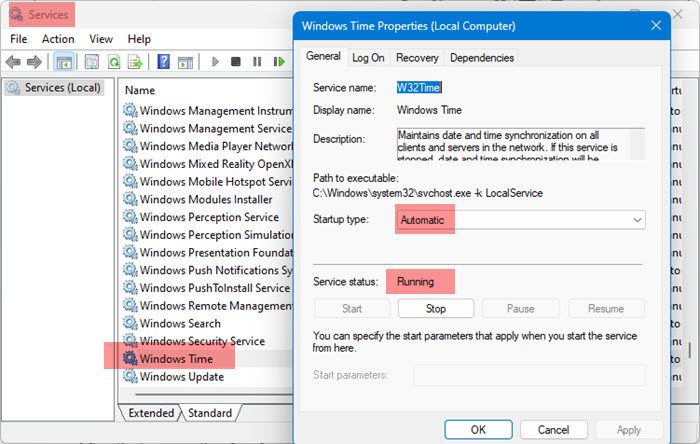Click the Apply button
The height and width of the screenshot is (444, 700).
[x=629, y=429]
